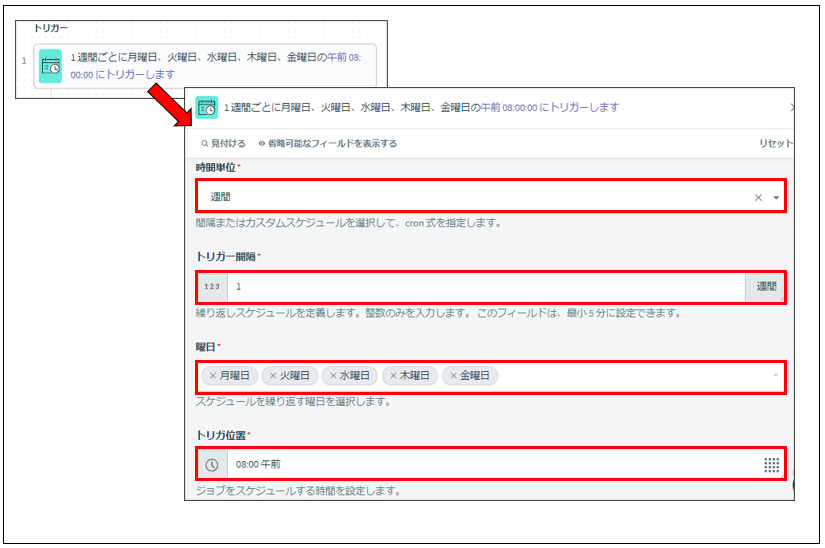Click the 時間単位 field label
This screenshot has height=548, width=825.
(216, 168)
